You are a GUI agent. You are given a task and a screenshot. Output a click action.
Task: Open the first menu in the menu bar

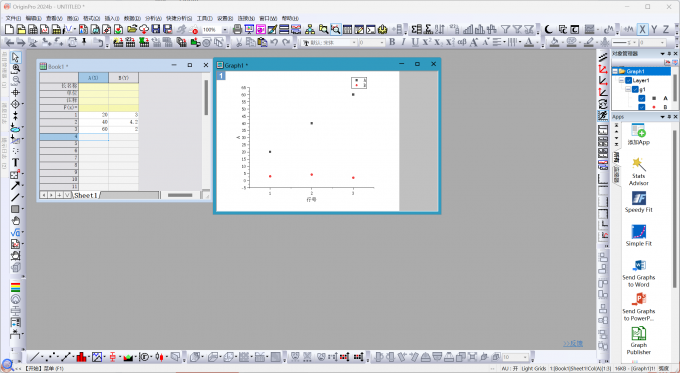13,18
